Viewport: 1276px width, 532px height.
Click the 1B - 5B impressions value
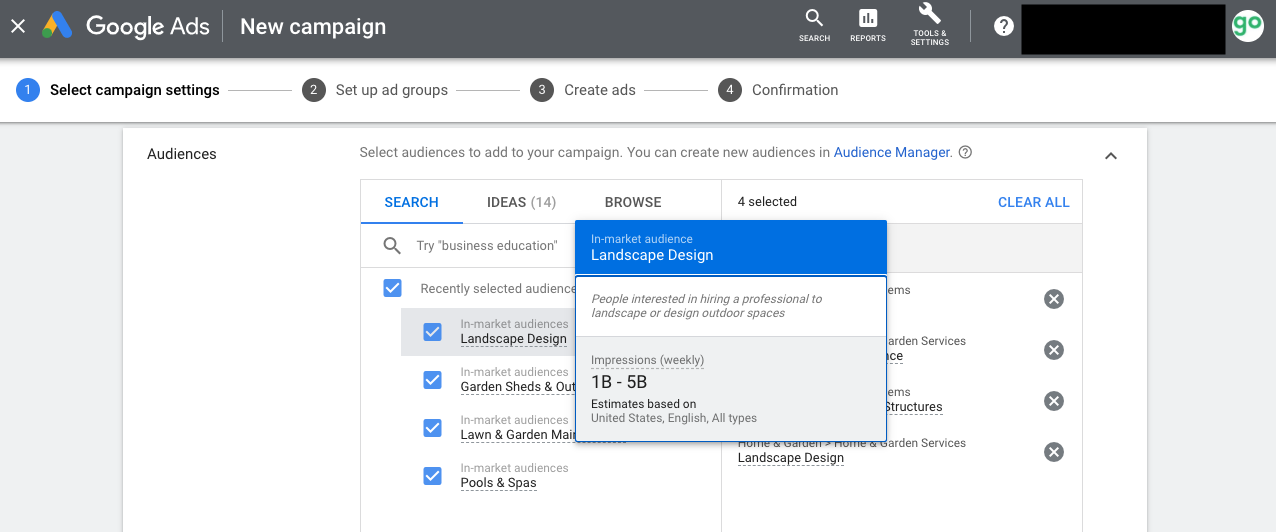click(619, 382)
